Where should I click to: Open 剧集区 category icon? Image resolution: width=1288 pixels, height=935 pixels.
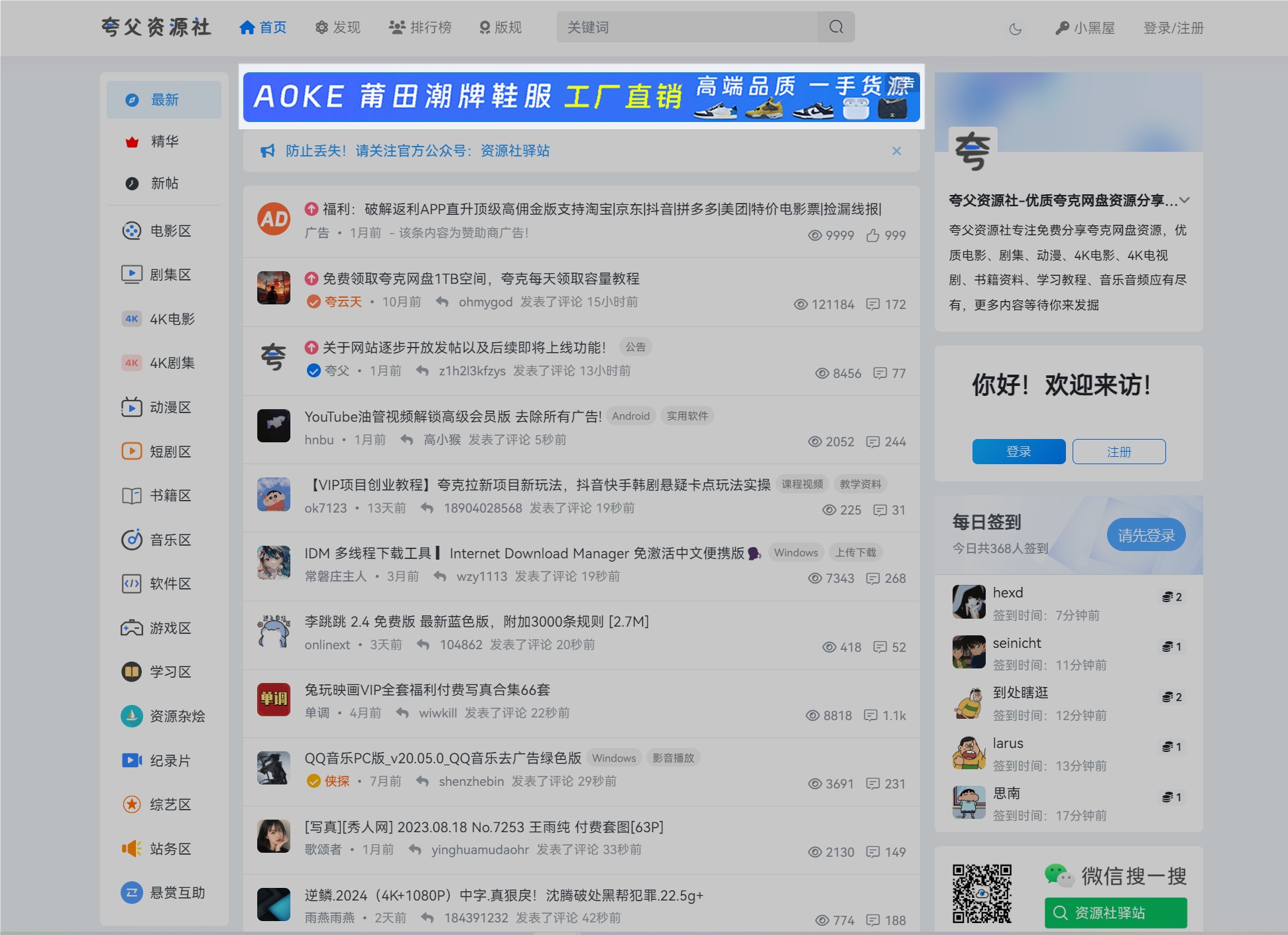point(131,275)
